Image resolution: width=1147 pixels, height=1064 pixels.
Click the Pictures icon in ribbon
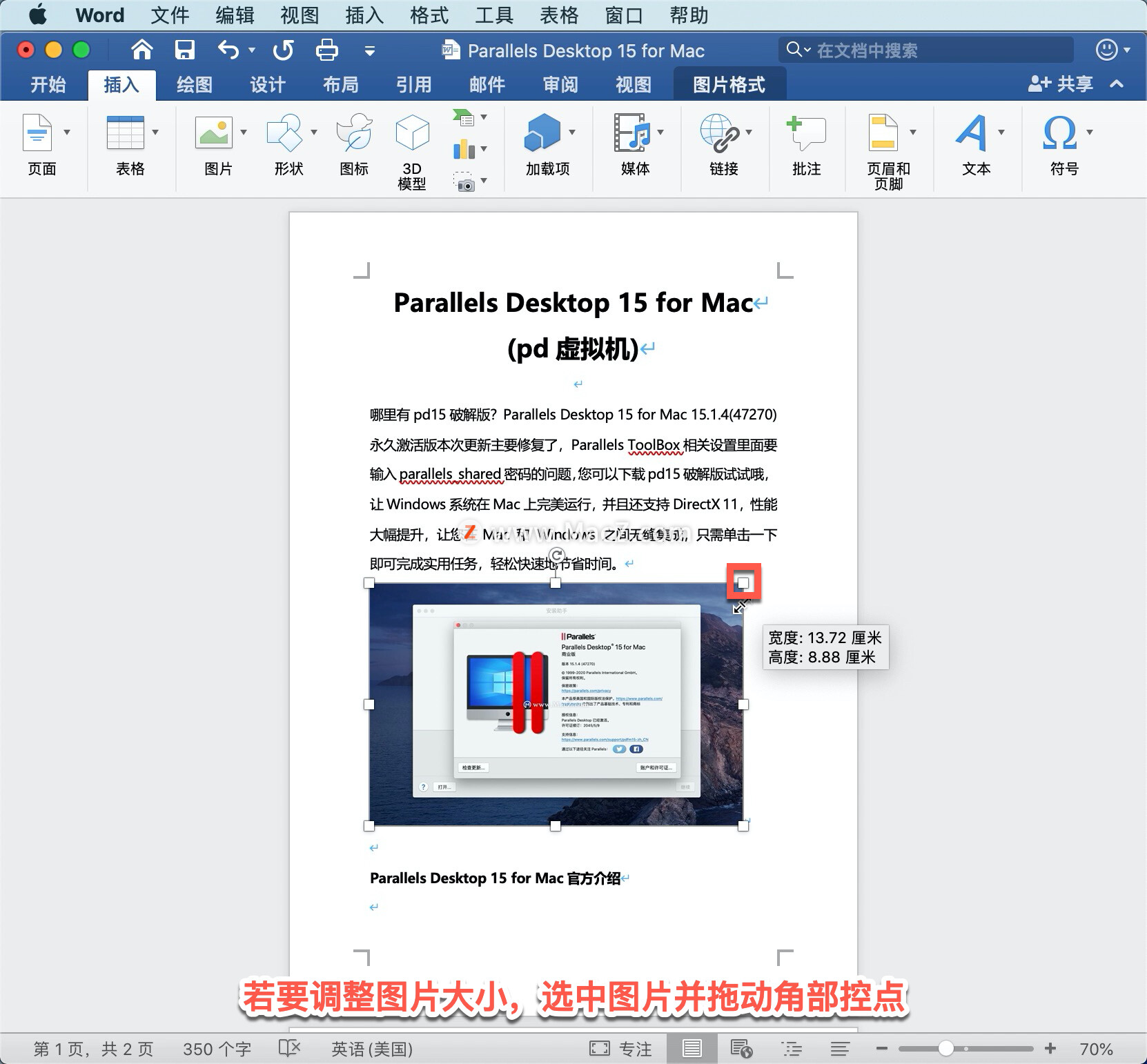pyautogui.click(x=214, y=132)
